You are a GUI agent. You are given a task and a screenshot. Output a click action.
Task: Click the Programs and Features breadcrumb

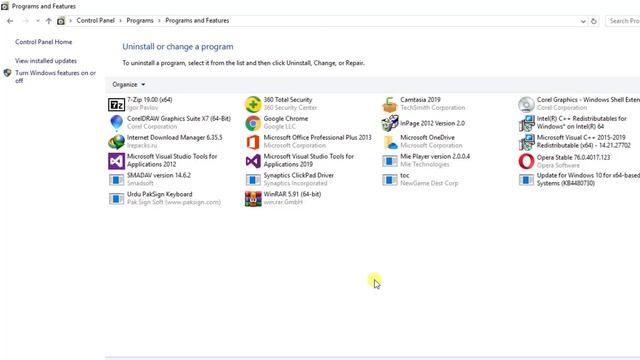(x=197, y=20)
